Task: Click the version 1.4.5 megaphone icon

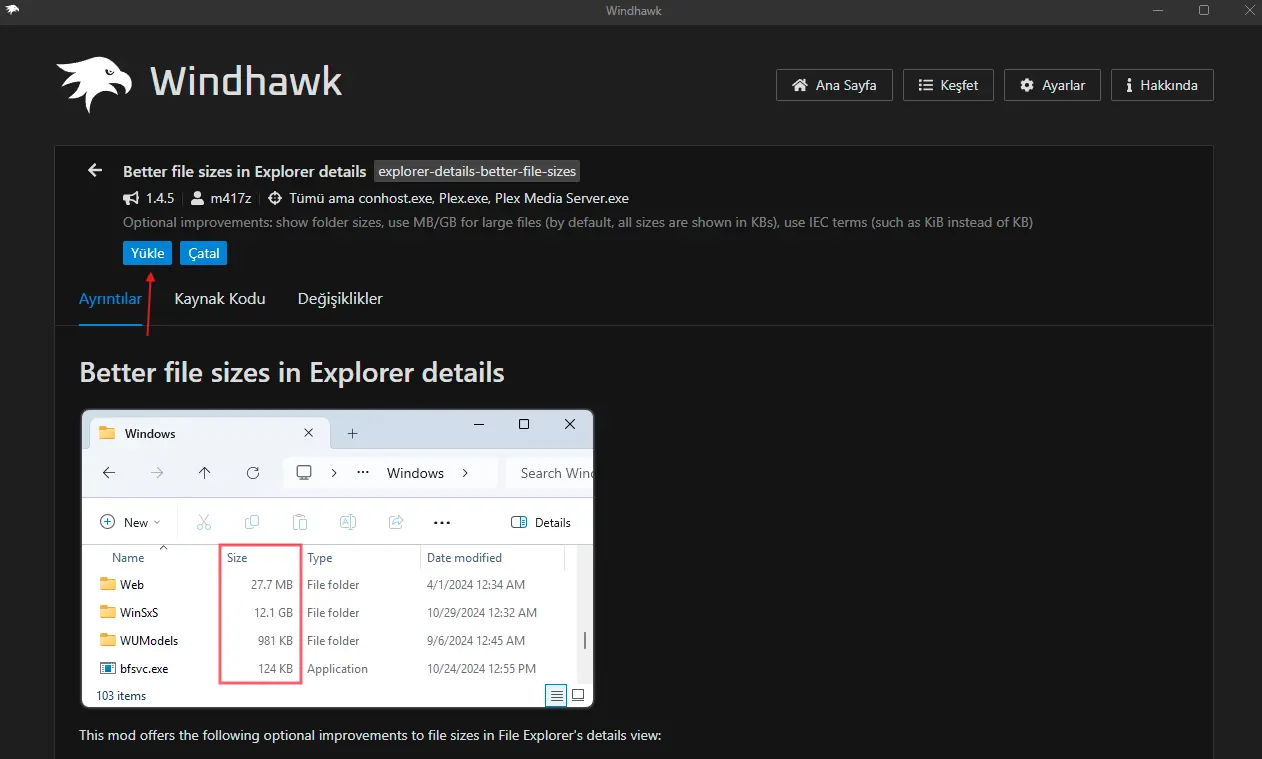Action: pos(131,198)
